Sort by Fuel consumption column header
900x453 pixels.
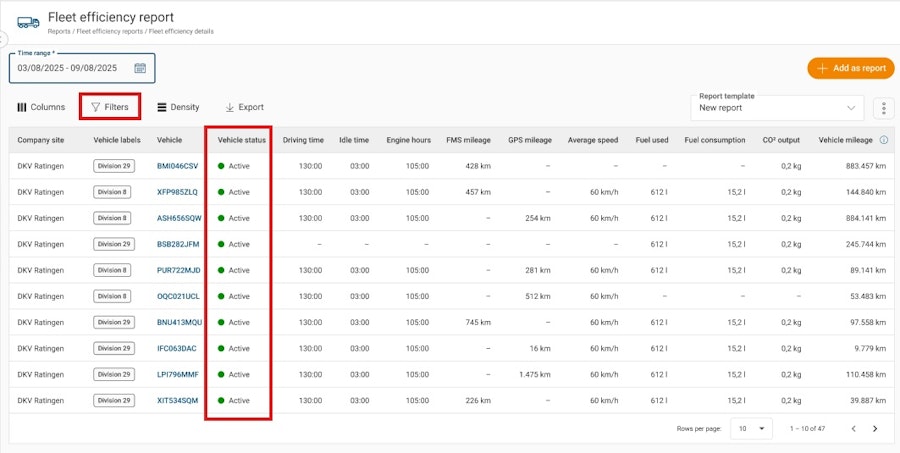tap(715, 140)
